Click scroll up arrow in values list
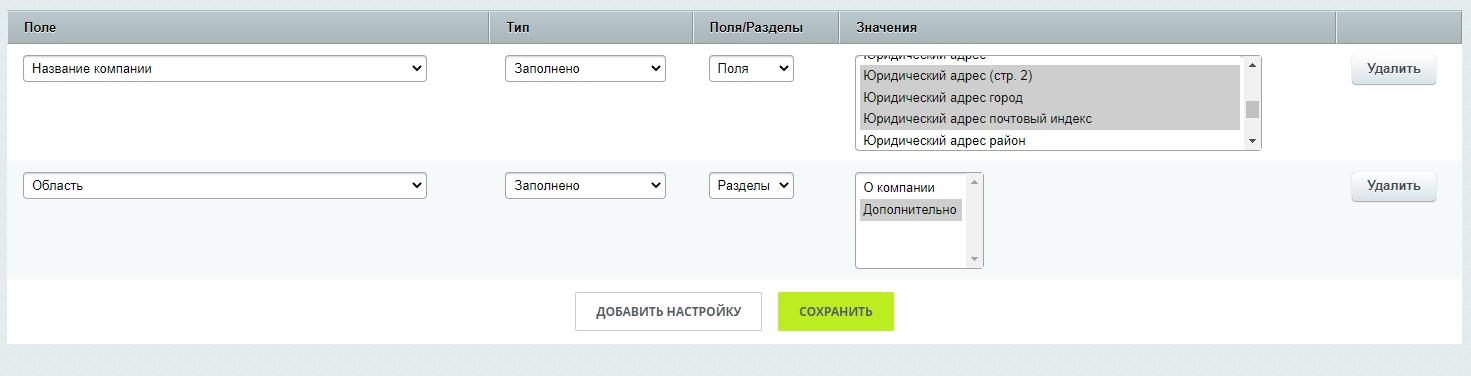 [x=1252, y=65]
